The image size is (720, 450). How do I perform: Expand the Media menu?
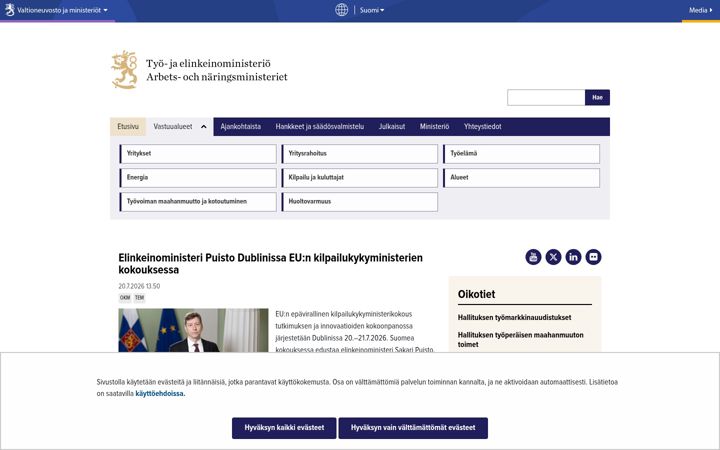(x=701, y=10)
